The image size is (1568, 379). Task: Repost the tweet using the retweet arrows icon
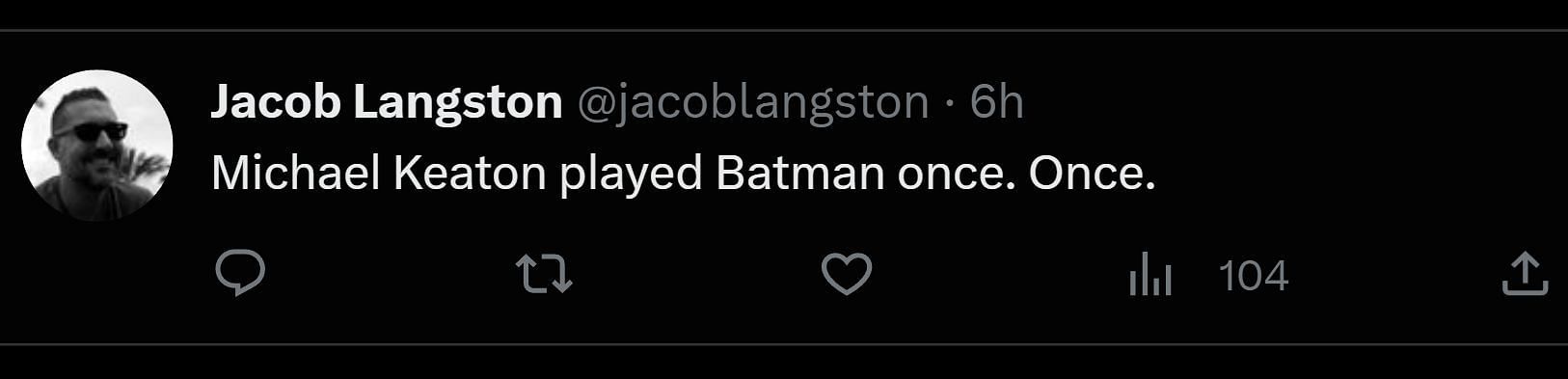click(x=544, y=274)
